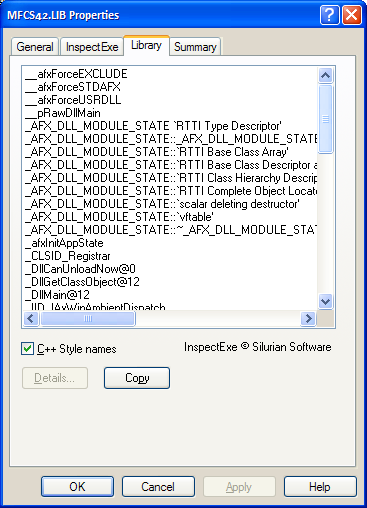
Task: Select the _DllMain@12 entry
Action: [57, 295]
